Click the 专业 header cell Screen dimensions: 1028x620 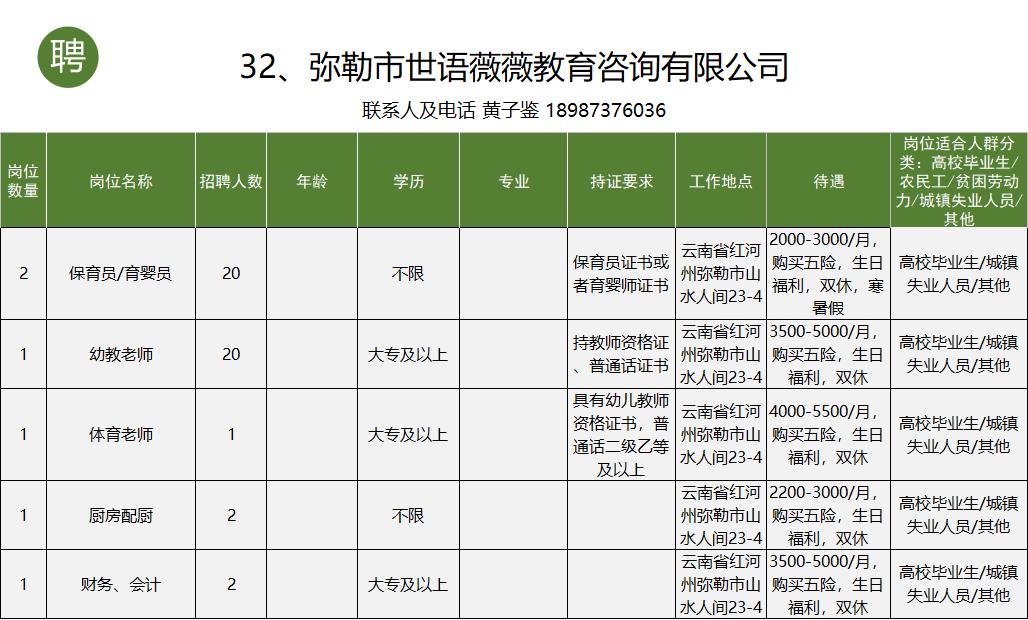[x=512, y=179]
